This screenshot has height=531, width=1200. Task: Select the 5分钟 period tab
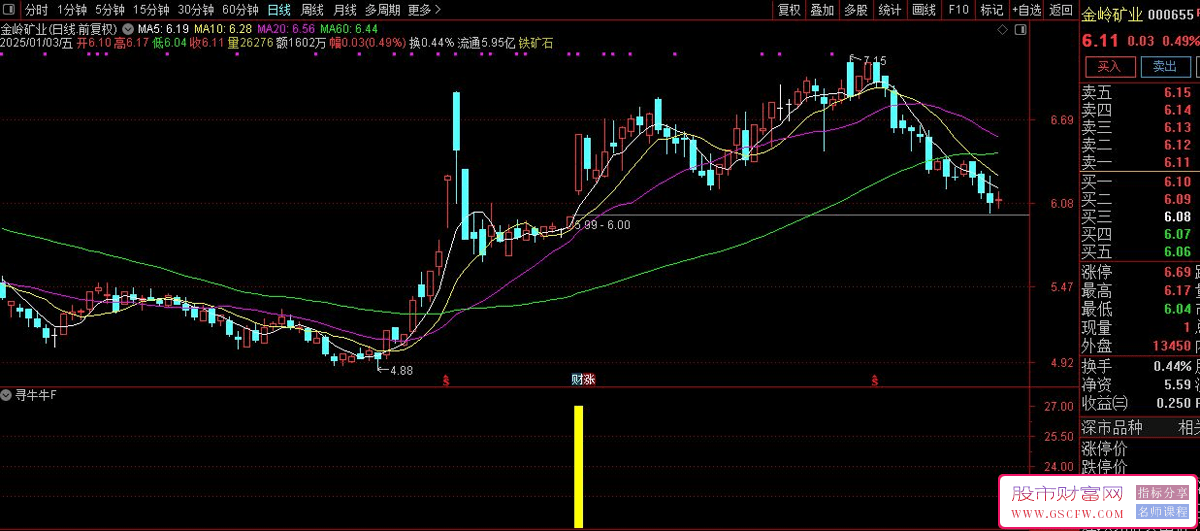tap(110, 10)
